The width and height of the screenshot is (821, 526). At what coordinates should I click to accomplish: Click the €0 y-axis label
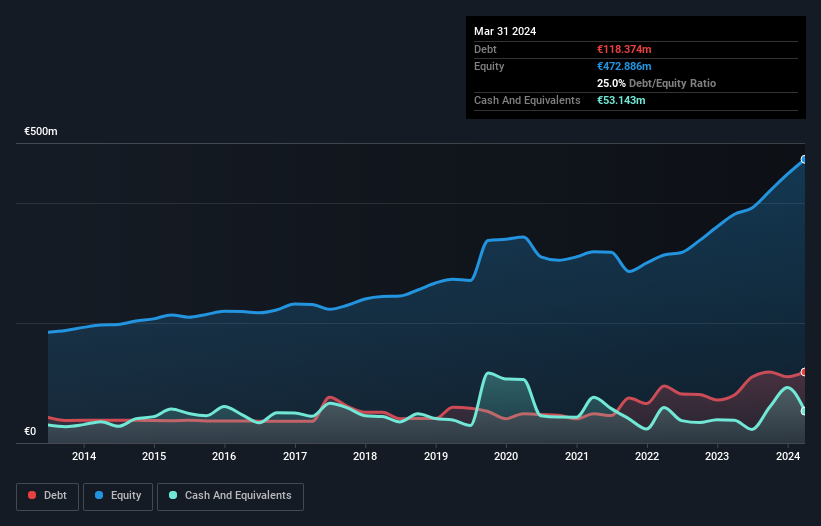coord(30,432)
